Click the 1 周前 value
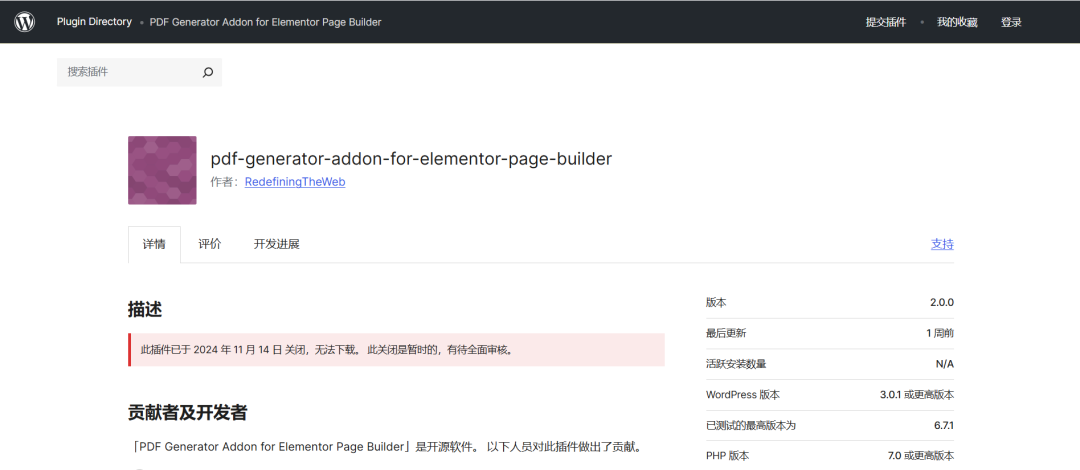This screenshot has width=1080, height=470. (x=939, y=334)
